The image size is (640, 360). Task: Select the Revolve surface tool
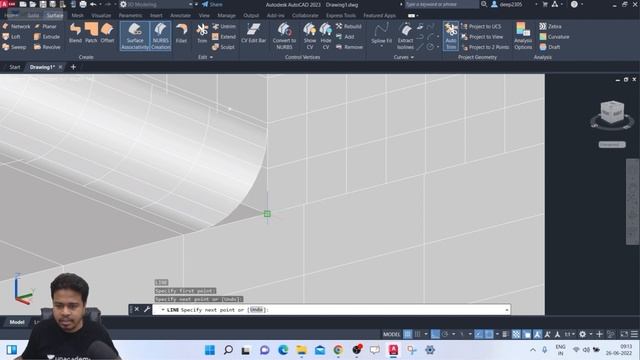(x=47, y=47)
